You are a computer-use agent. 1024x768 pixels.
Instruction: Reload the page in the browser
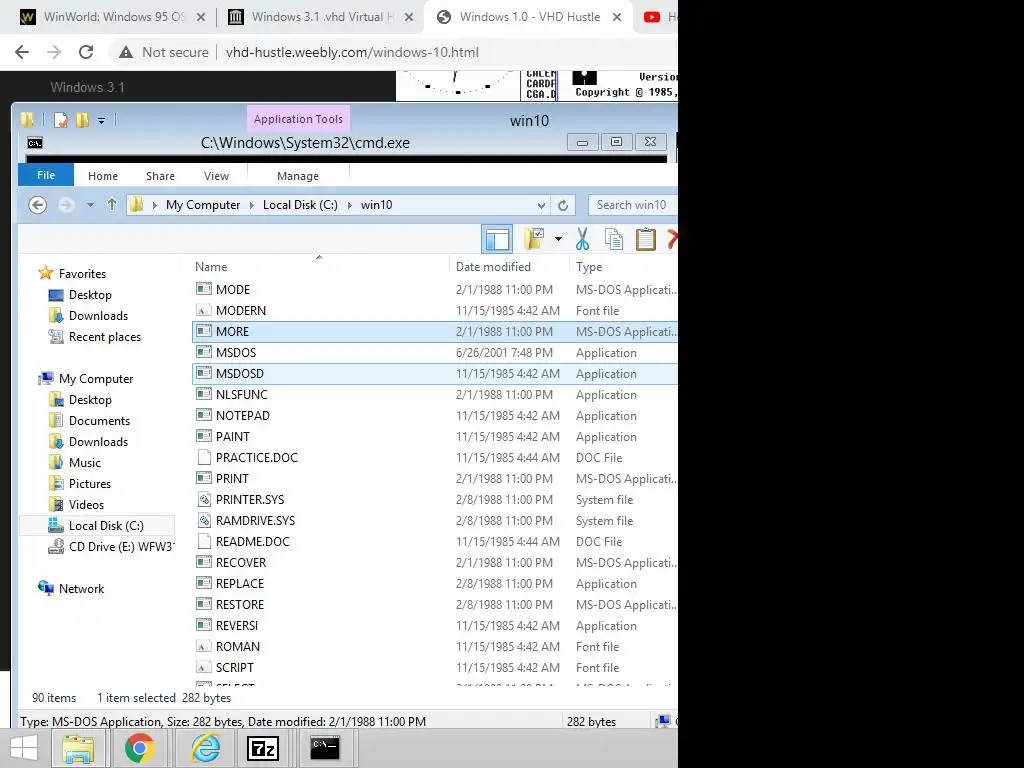(x=86, y=52)
